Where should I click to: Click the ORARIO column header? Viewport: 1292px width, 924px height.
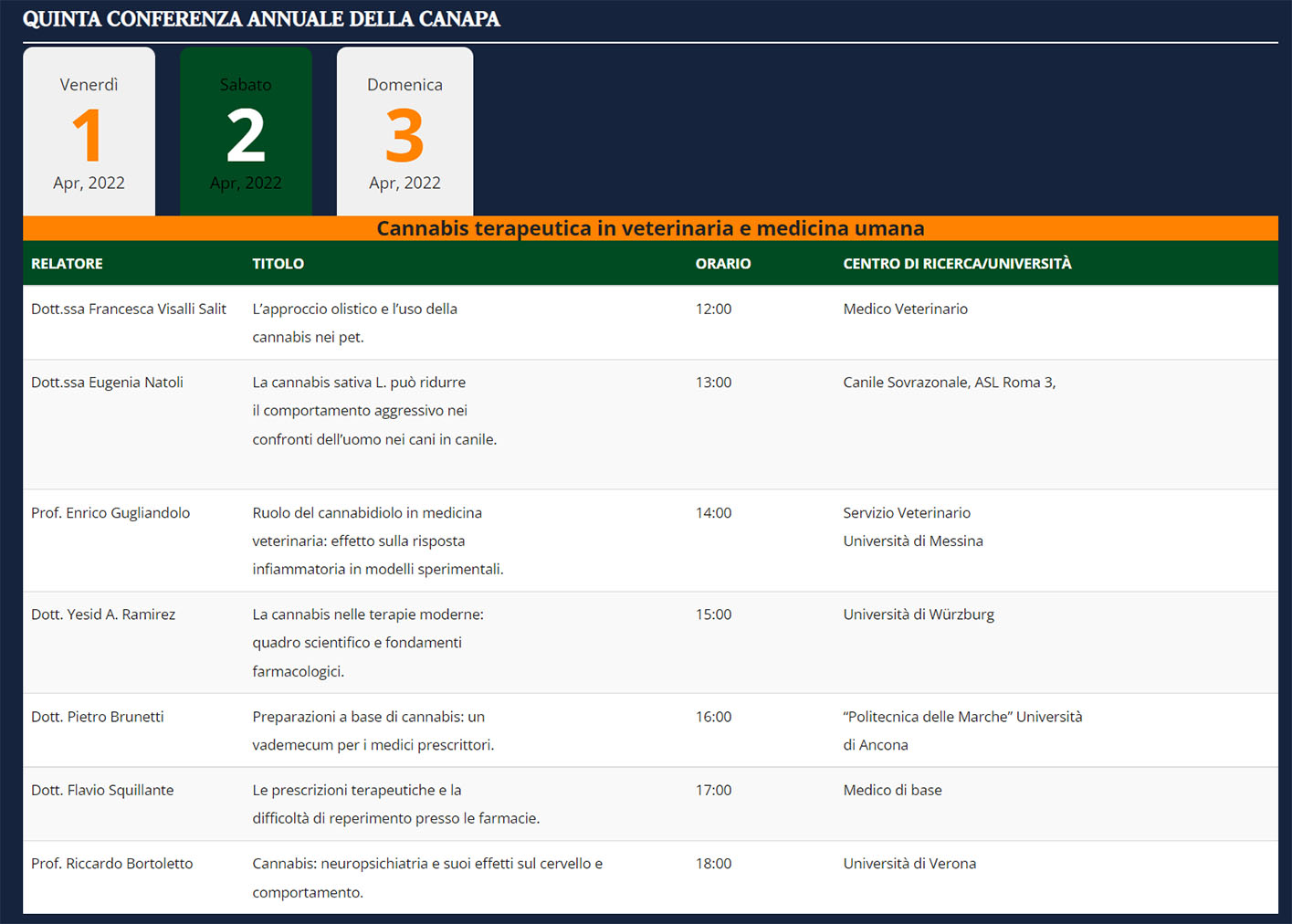[722, 264]
